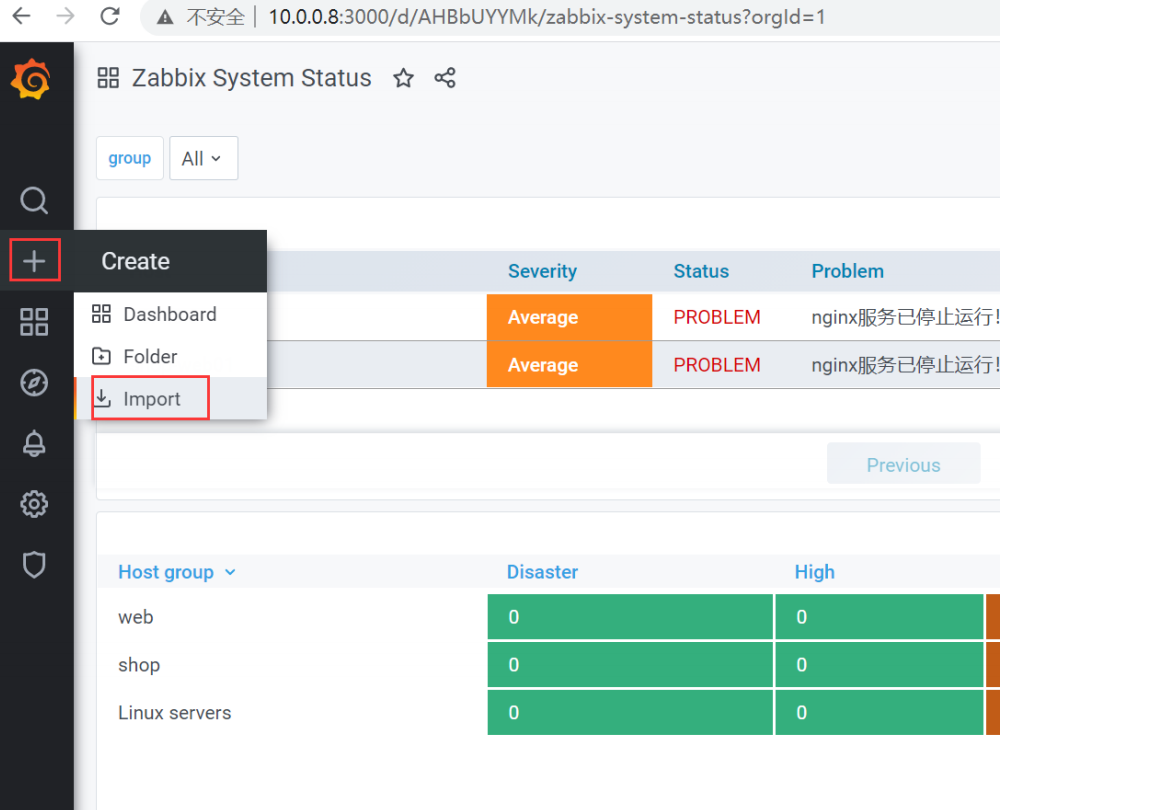Choose Dashboard from the Create menu

tap(170, 314)
